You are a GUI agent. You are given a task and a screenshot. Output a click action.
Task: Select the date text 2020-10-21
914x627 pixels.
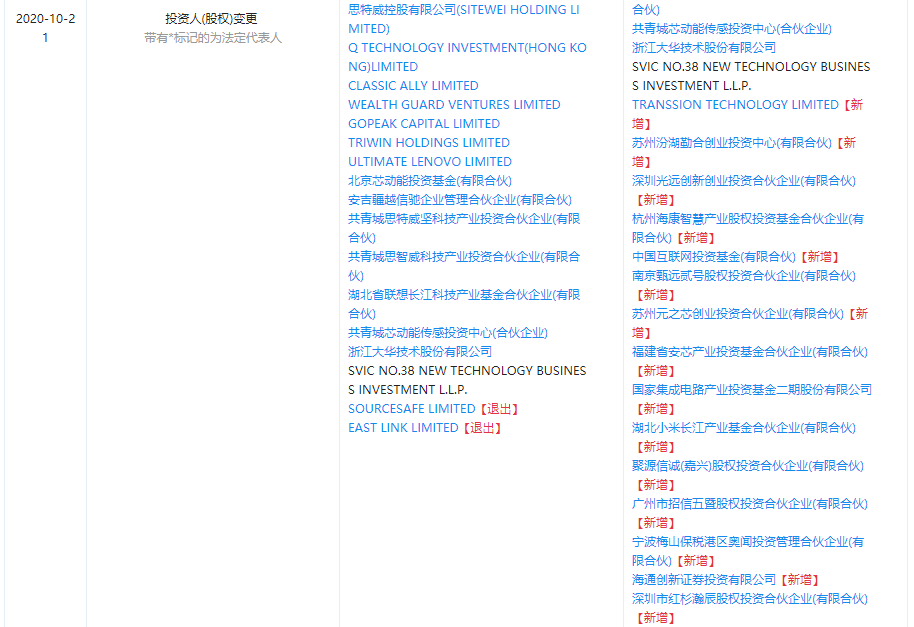pos(45,28)
